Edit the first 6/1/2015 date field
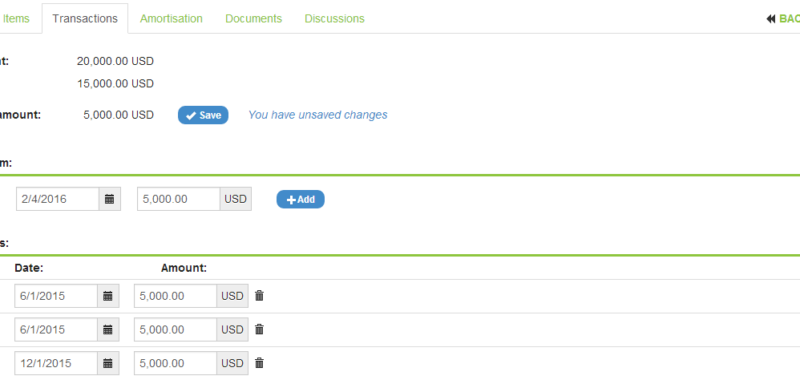 click(x=56, y=296)
